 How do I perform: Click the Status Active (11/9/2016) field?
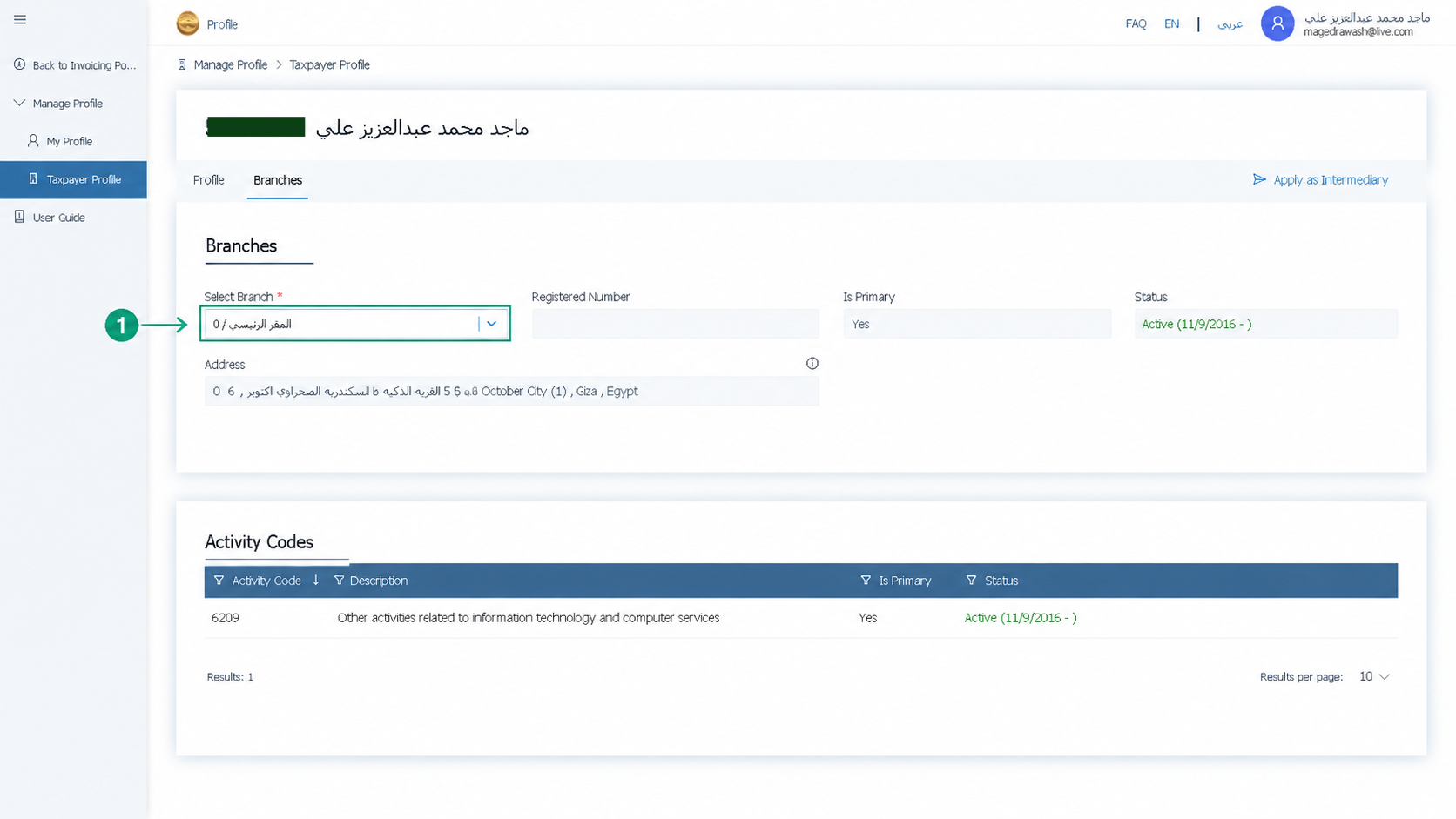(x=1265, y=324)
